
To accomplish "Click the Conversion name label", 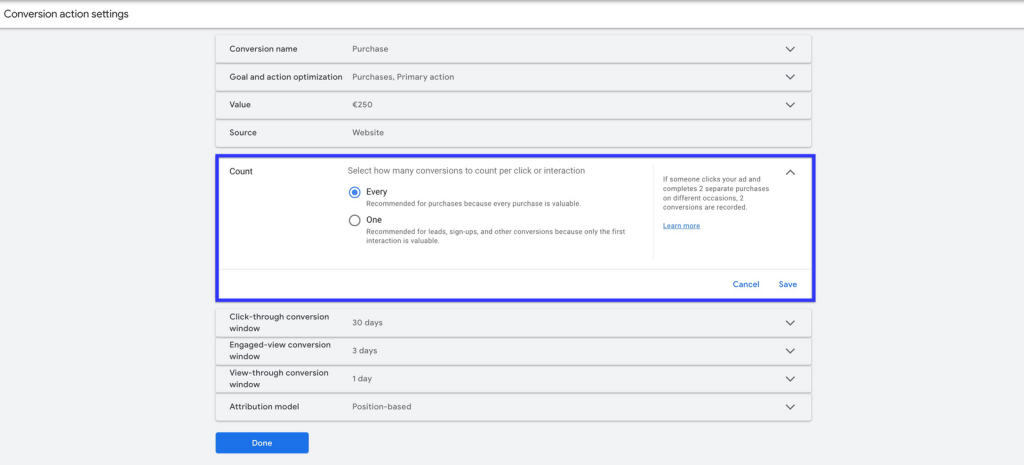I will pyautogui.click(x=263, y=49).
